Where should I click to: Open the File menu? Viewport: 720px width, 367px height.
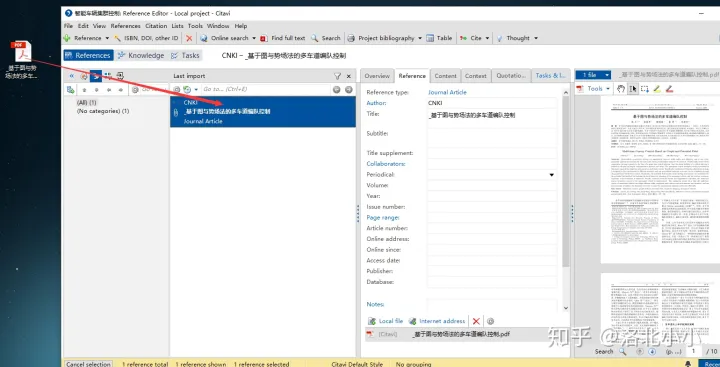coord(68,26)
